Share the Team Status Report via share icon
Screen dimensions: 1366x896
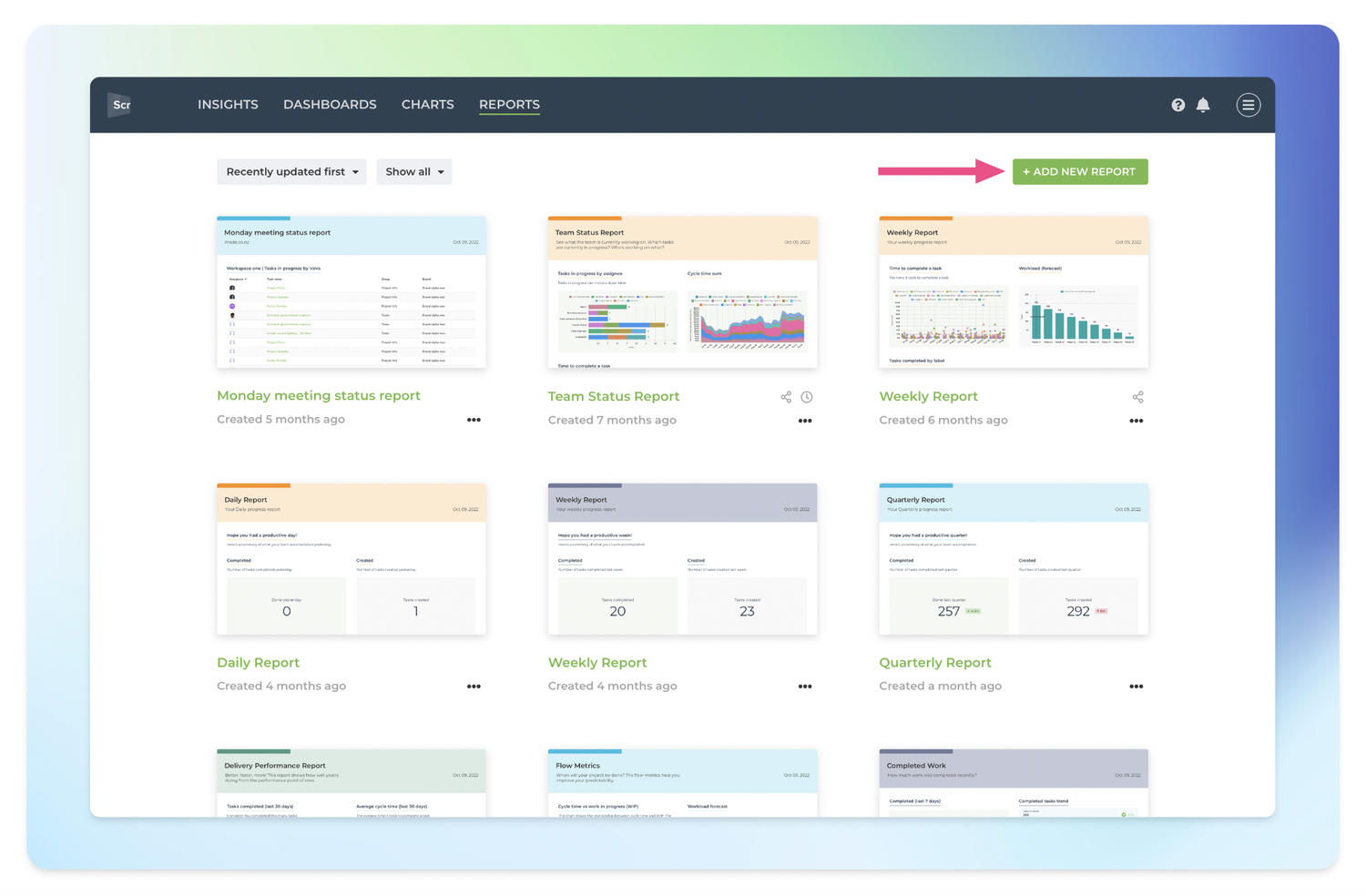786,397
